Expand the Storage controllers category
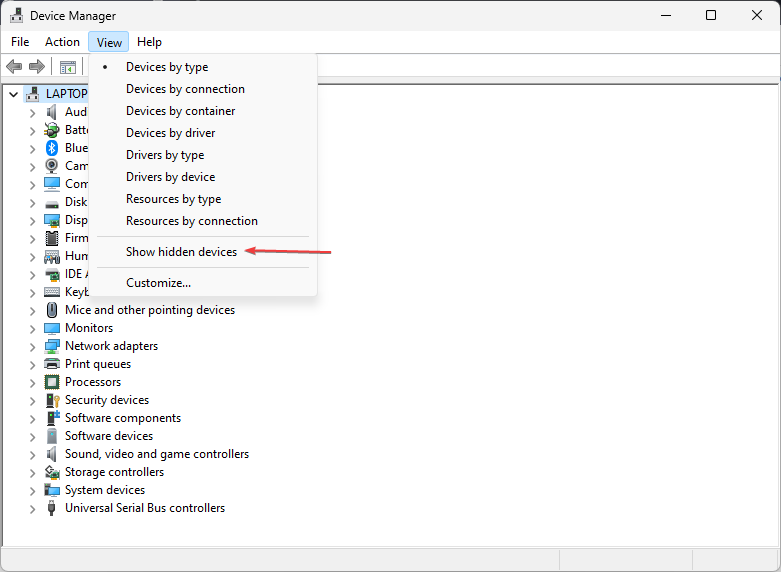 point(32,473)
